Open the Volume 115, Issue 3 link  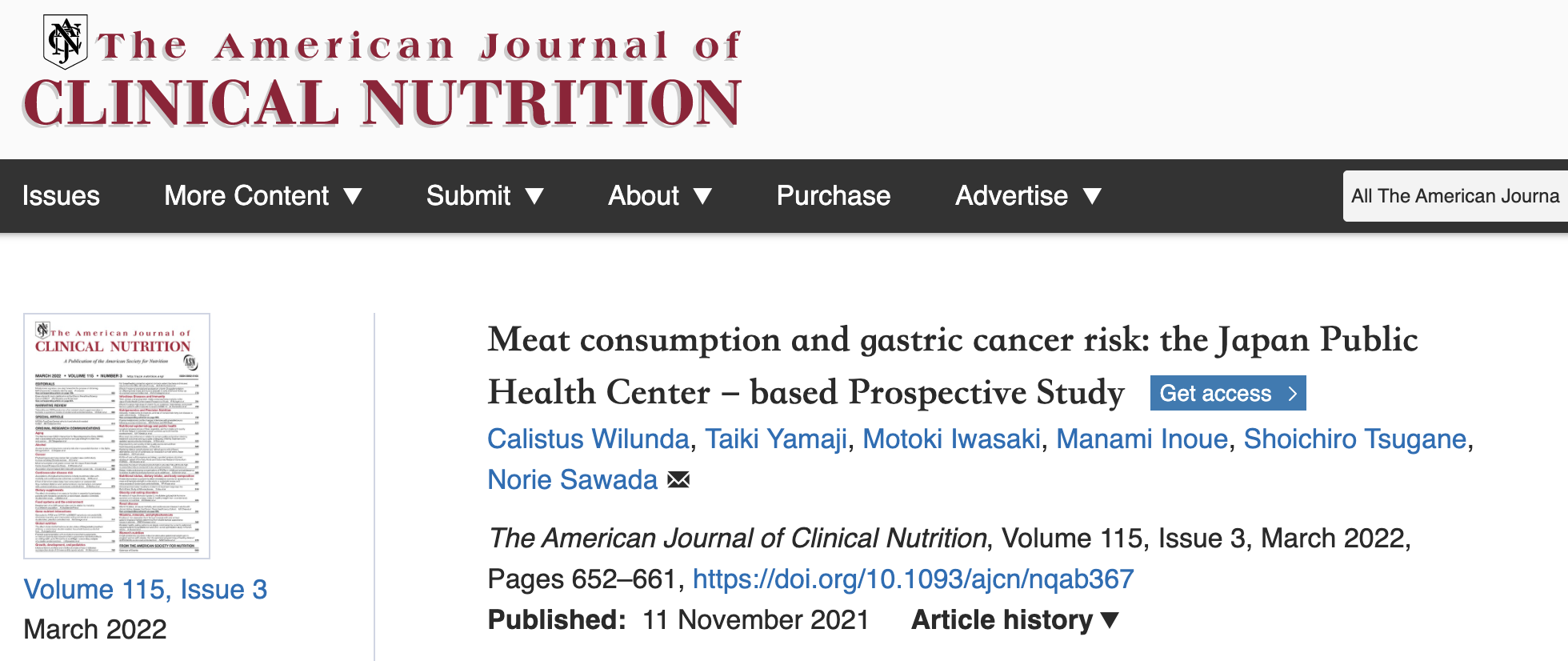pyautogui.click(x=146, y=590)
